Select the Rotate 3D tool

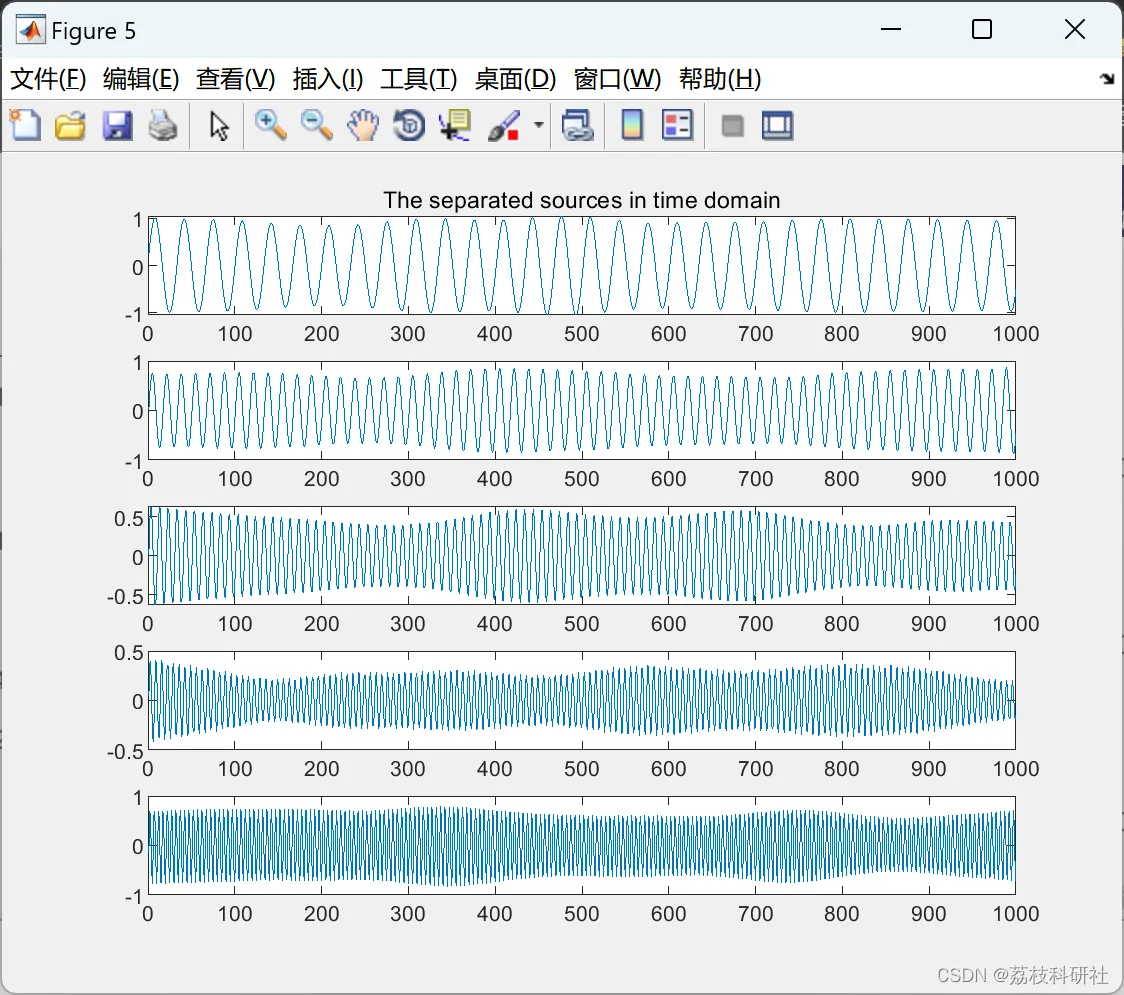409,126
